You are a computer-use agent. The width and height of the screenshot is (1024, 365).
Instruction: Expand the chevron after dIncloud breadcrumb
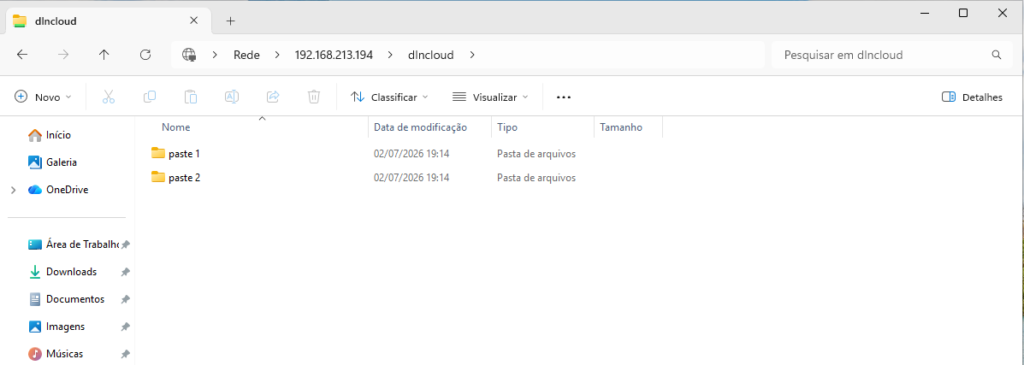point(472,55)
